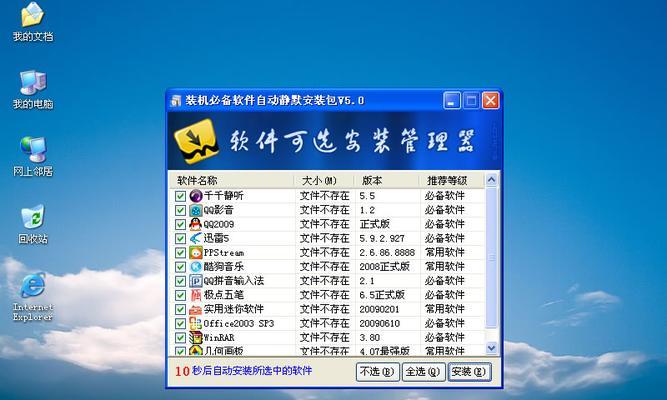Uncheck the PPStream checkbox
Screen dimensions: 667x400
180,253
